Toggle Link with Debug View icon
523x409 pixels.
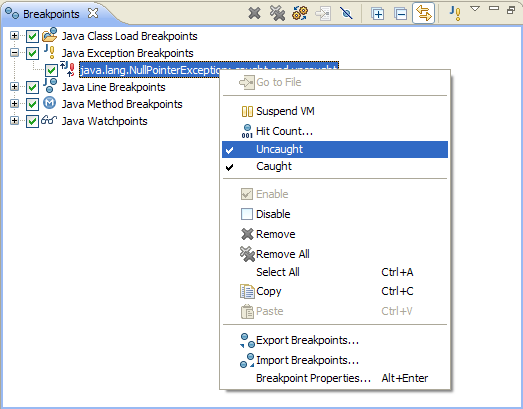tap(424, 13)
